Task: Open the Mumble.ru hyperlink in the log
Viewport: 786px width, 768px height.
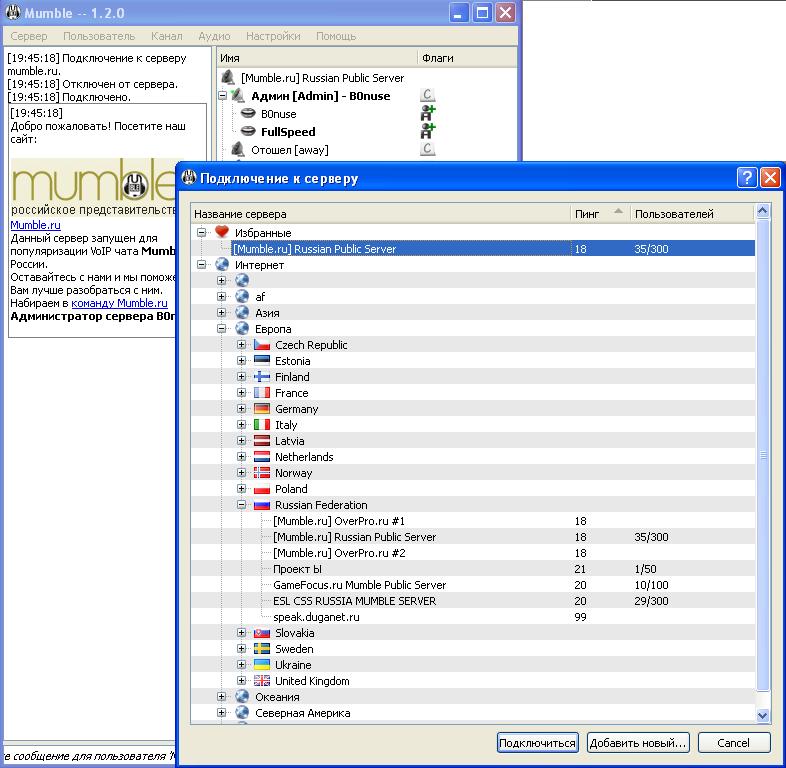Action: (x=35, y=225)
